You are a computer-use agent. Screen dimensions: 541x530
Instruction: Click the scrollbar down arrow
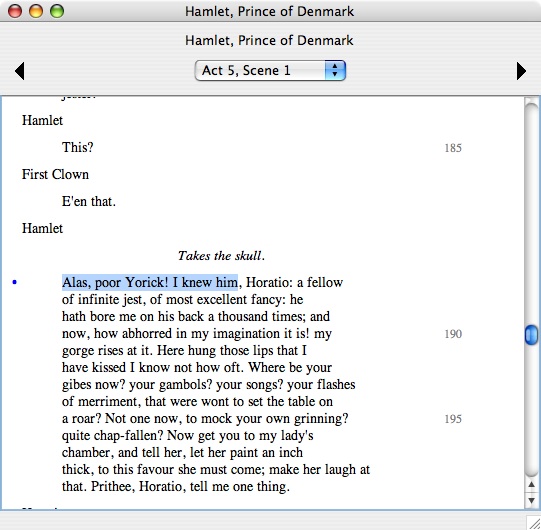(532, 500)
